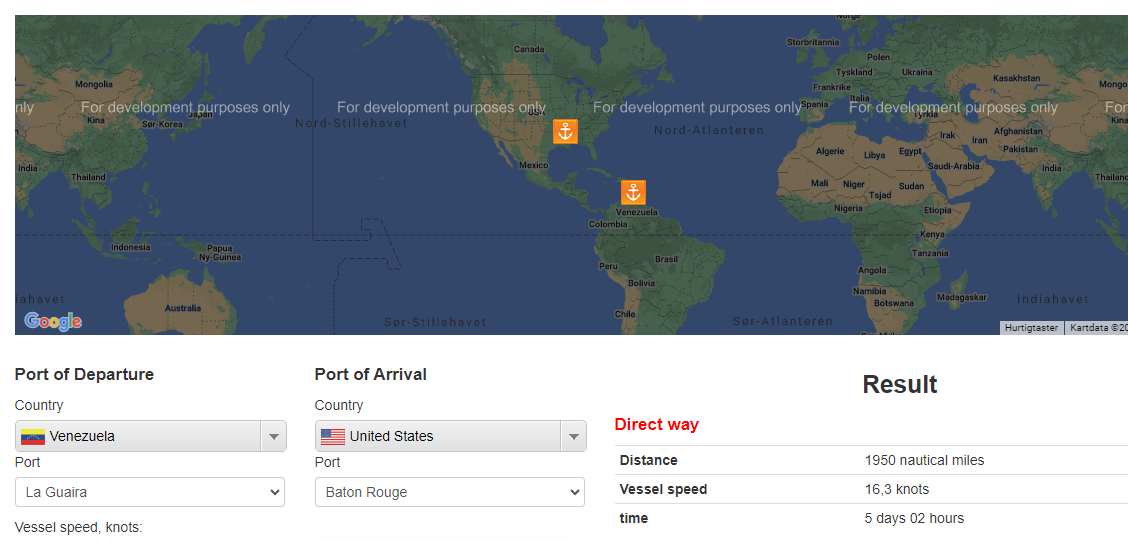1128x542 pixels.
Task: Click Hurtigtaster keyboard shortcuts button
Action: pyautogui.click(x=1031, y=328)
